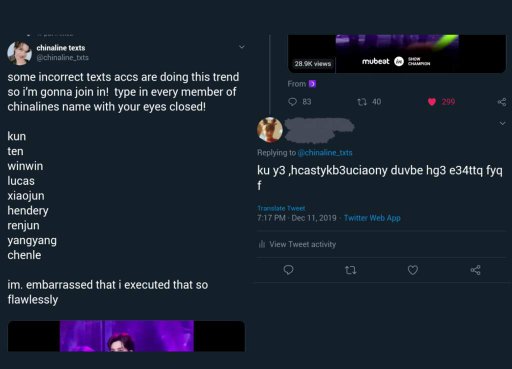
Task: Expand reply tweet options chevron
Action: point(502,123)
